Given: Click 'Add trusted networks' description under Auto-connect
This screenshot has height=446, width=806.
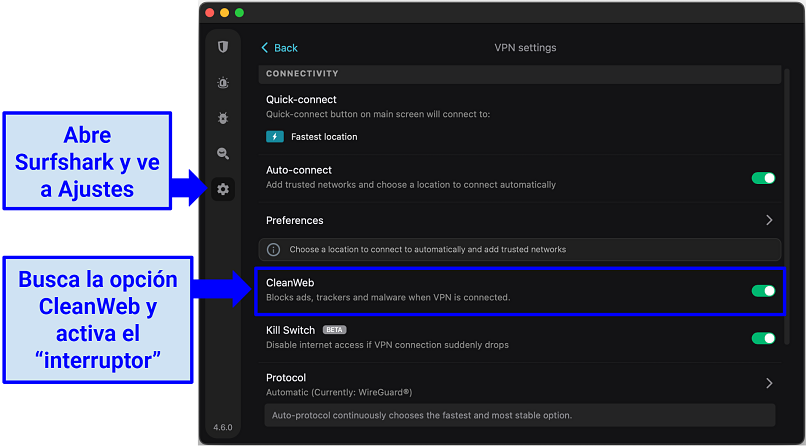Looking at the screenshot, I should point(411,185).
